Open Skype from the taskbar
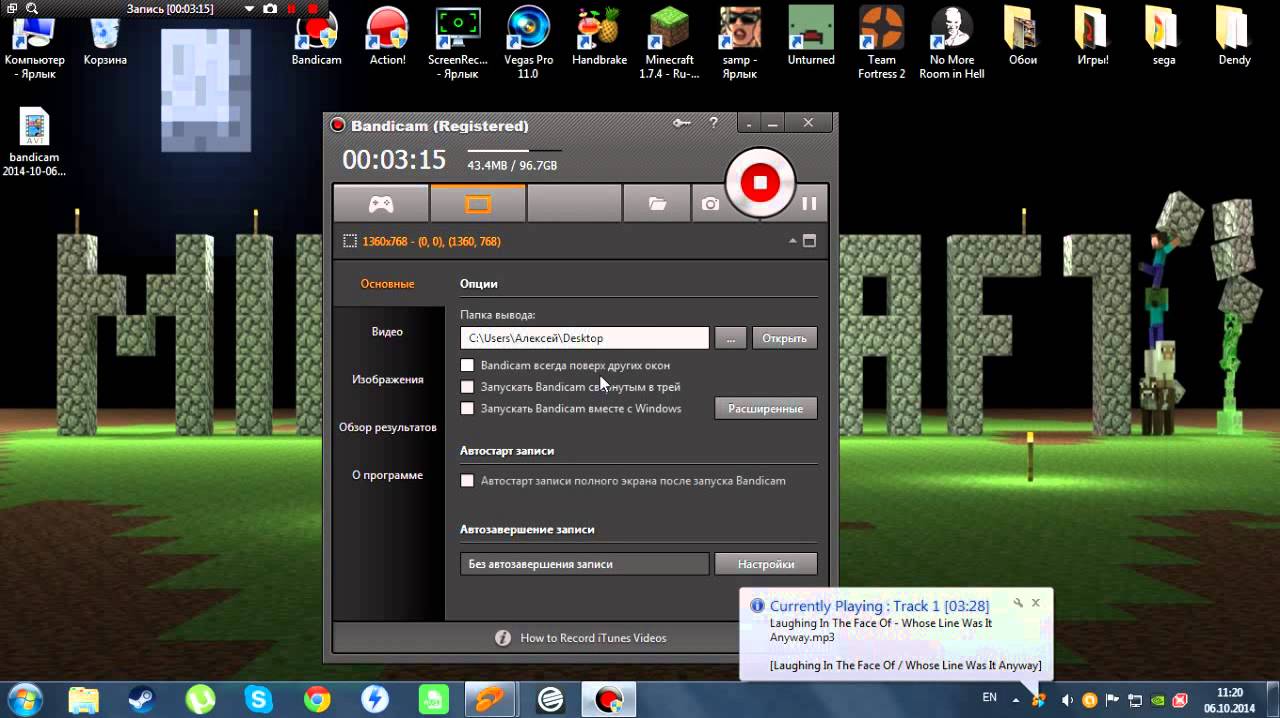The height and width of the screenshot is (718, 1280). pyautogui.click(x=259, y=699)
